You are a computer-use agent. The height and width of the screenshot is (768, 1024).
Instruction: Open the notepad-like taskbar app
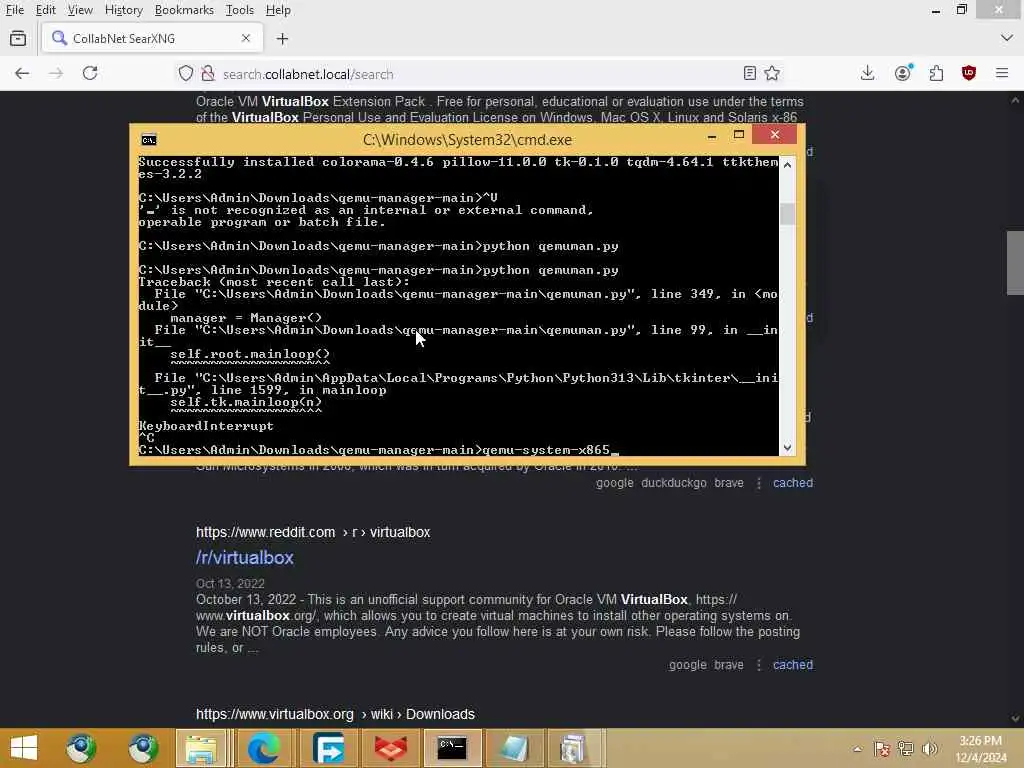click(x=514, y=748)
